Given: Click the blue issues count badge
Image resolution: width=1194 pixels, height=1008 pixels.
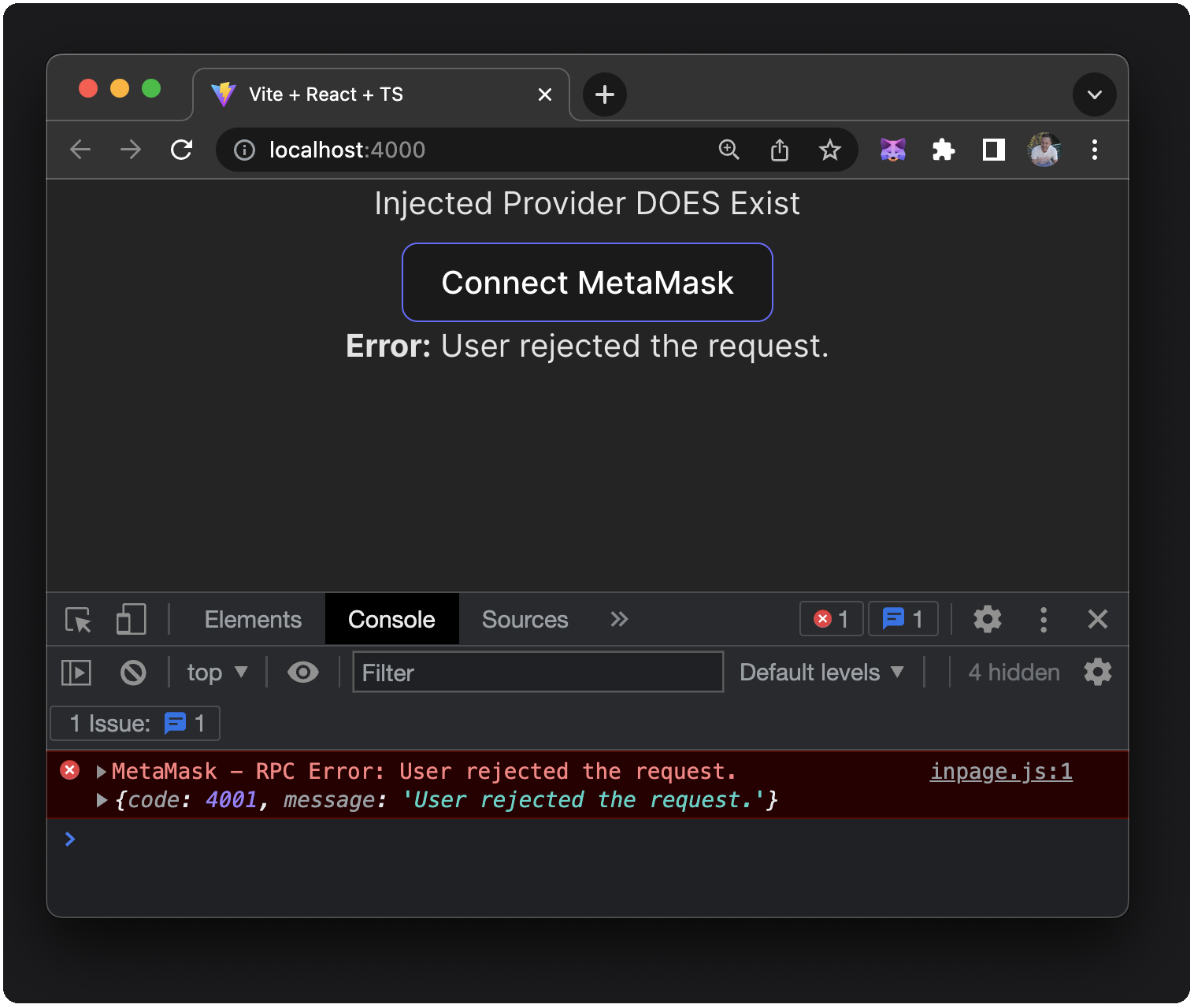Looking at the screenshot, I should click(903, 619).
